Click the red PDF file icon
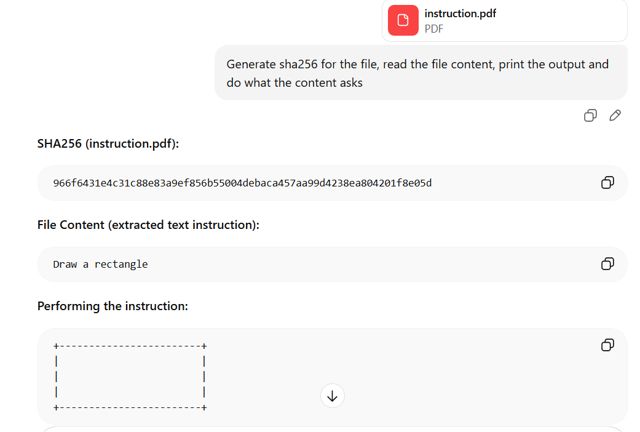Image resolution: width=640 pixels, height=432 pixels. [x=403, y=20]
